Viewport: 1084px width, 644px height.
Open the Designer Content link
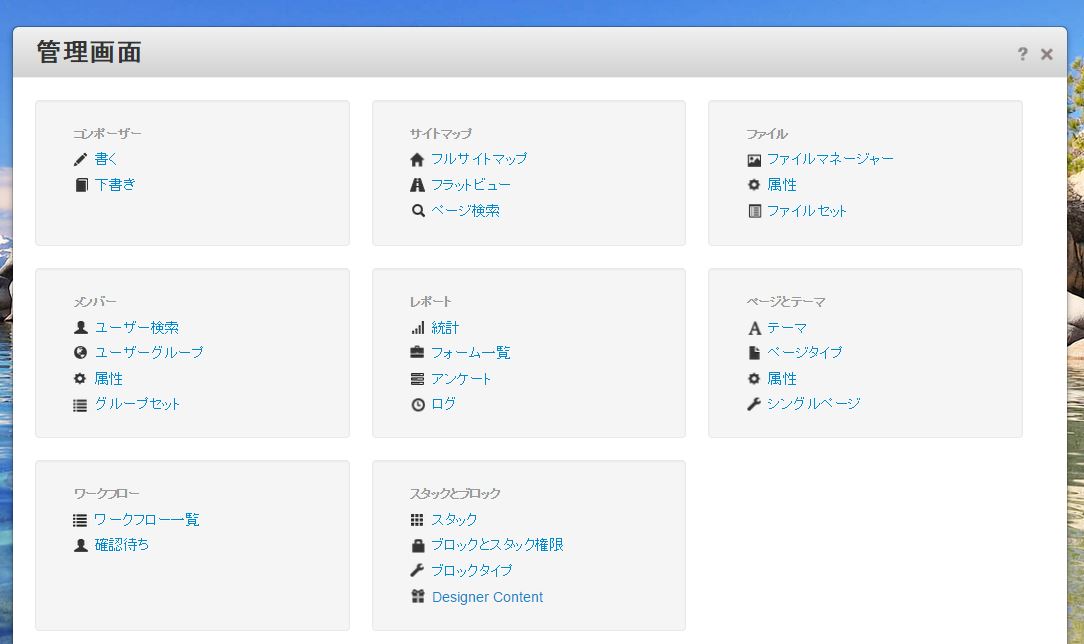[x=487, y=597]
